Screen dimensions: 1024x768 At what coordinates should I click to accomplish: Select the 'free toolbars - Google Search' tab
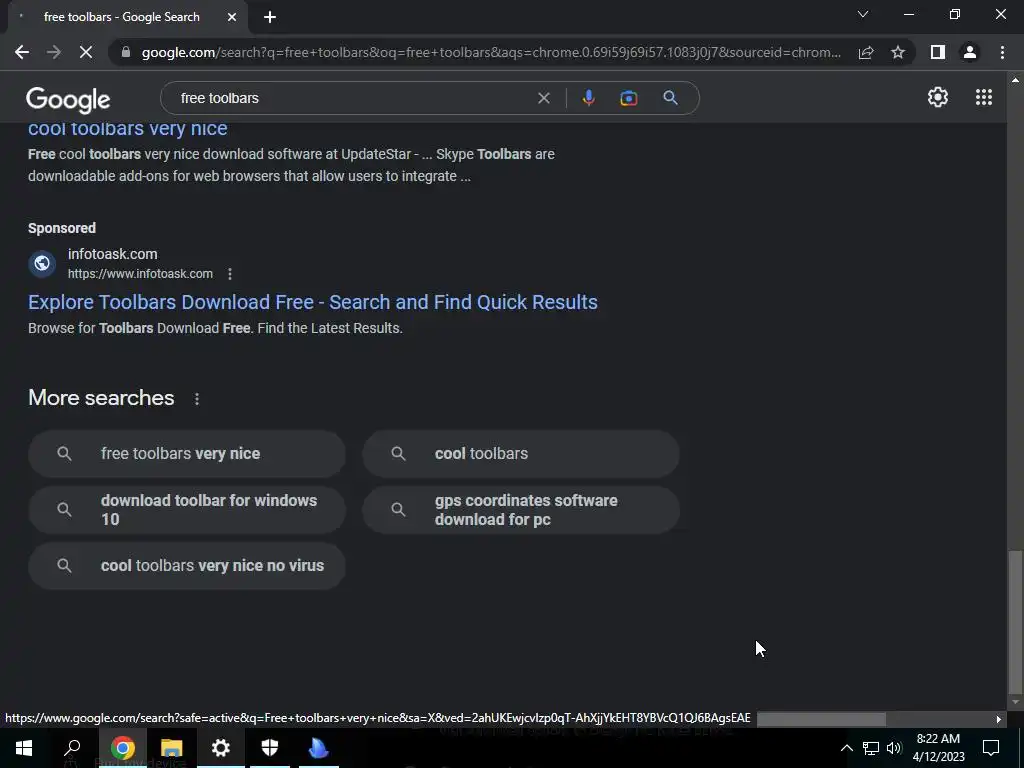(121, 17)
